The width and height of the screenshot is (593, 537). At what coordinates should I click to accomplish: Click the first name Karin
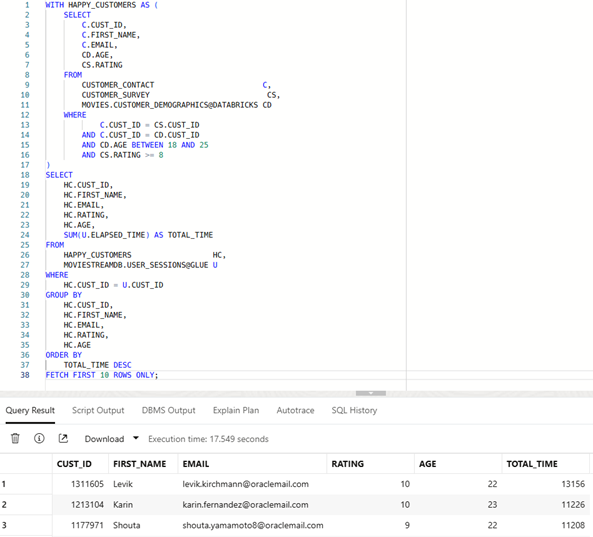123,505
